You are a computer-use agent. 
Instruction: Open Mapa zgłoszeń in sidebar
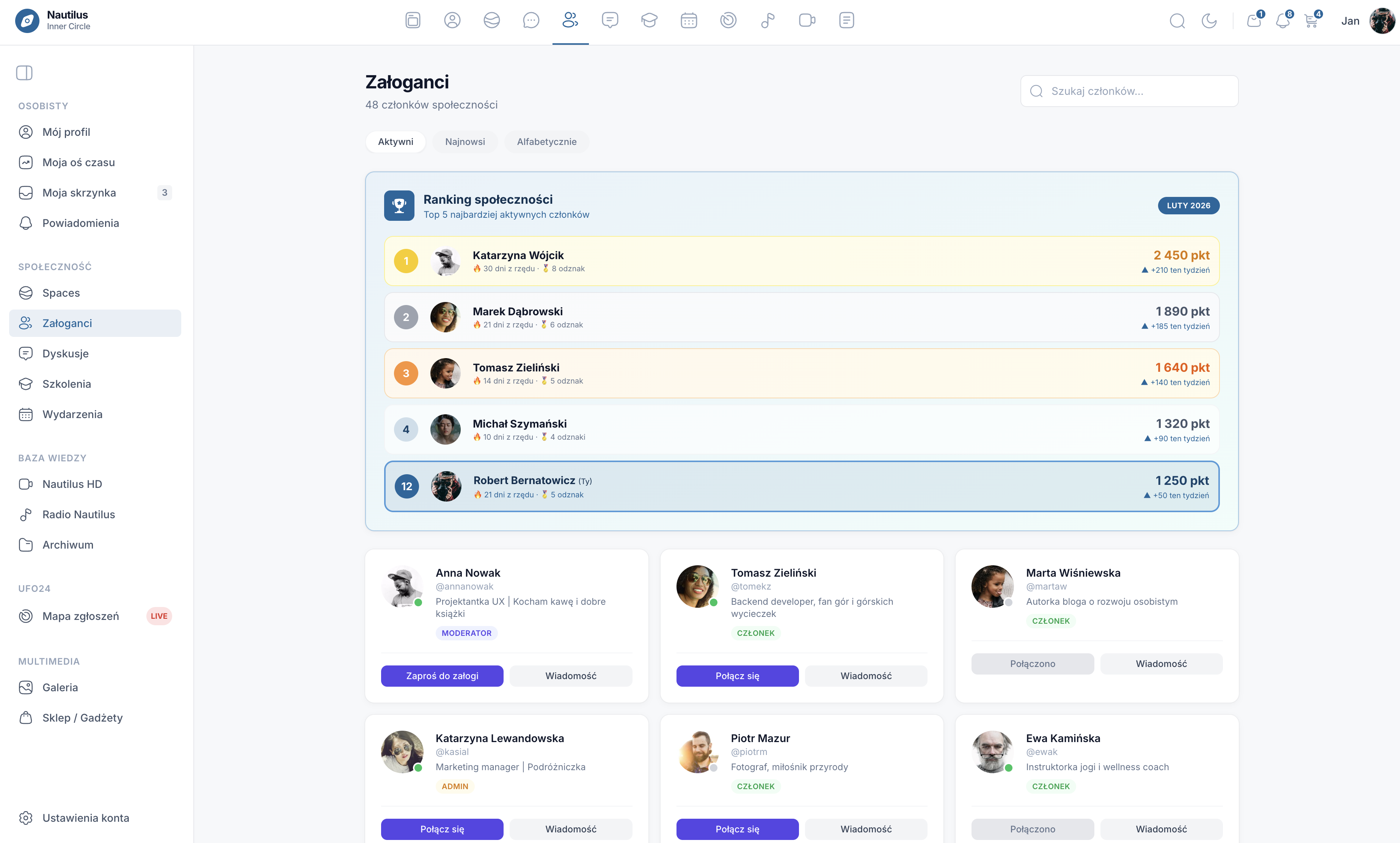click(x=81, y=617)
